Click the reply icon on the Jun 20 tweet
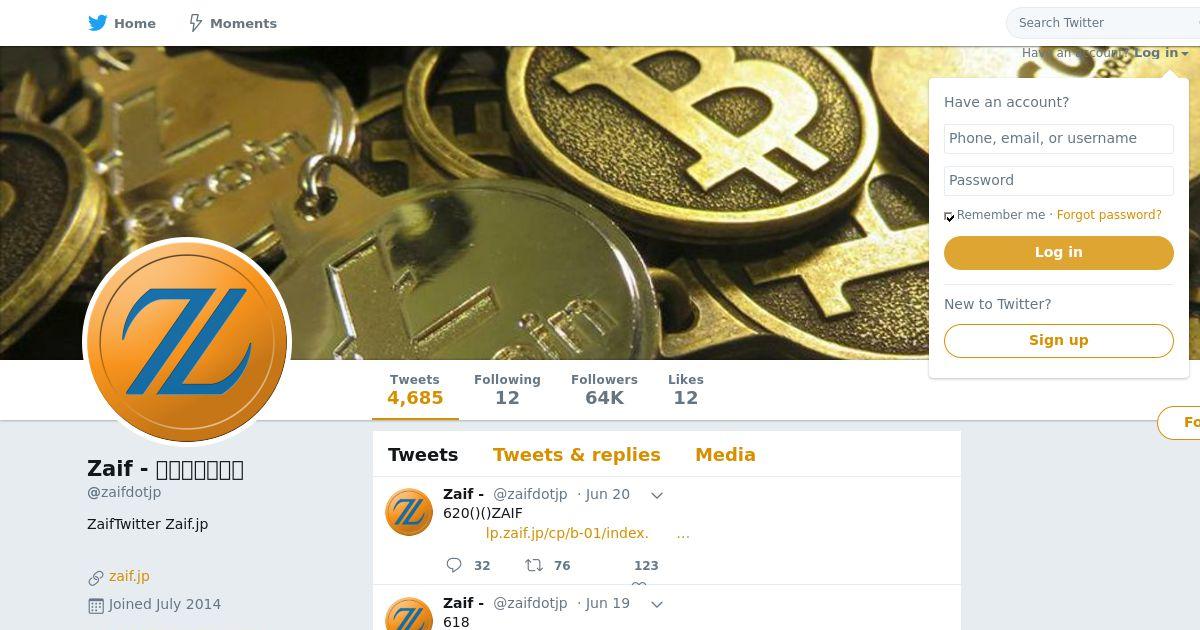The height and width of the screenshot is (630, 1200). (454, 565)
